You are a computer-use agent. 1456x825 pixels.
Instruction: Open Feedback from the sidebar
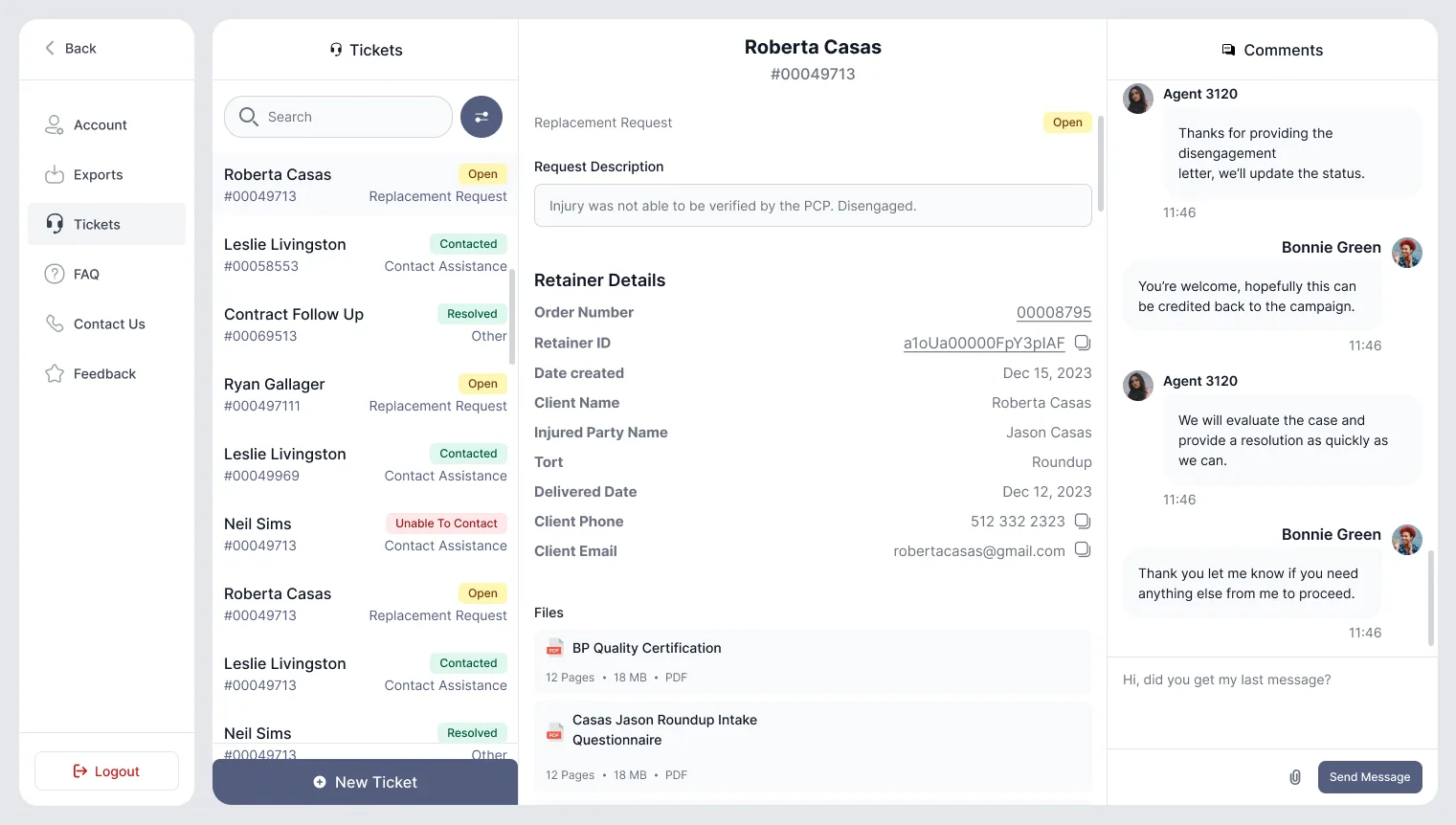(x=106, y=373)
